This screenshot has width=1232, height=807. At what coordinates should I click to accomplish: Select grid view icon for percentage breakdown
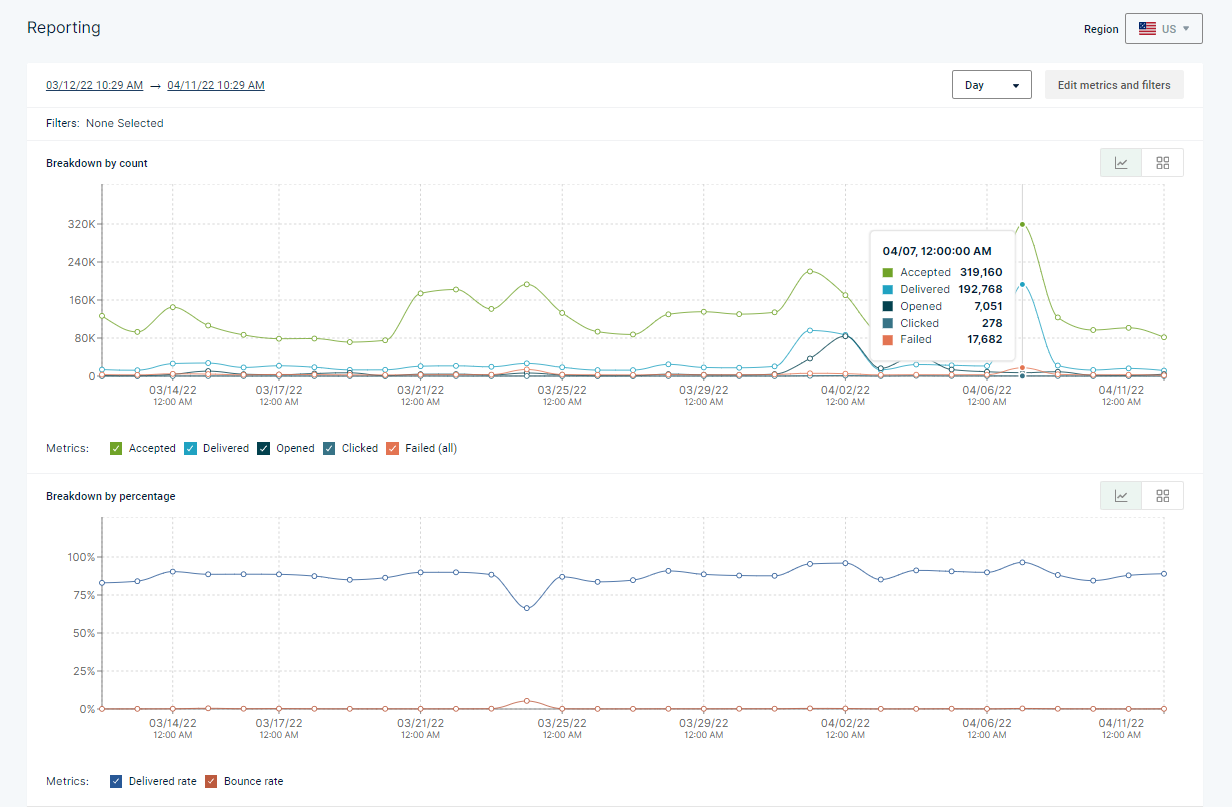(x=1162, y=495)
